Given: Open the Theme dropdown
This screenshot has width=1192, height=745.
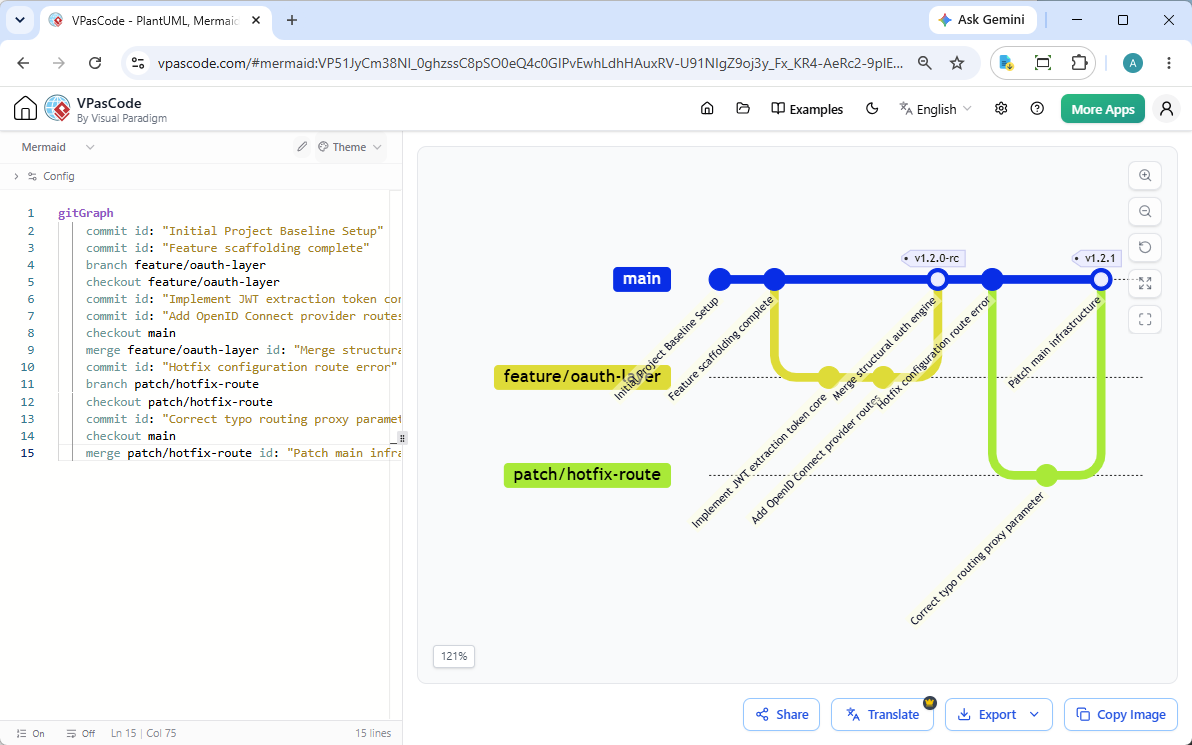Looking at the screenshot, I should point(350,147).
